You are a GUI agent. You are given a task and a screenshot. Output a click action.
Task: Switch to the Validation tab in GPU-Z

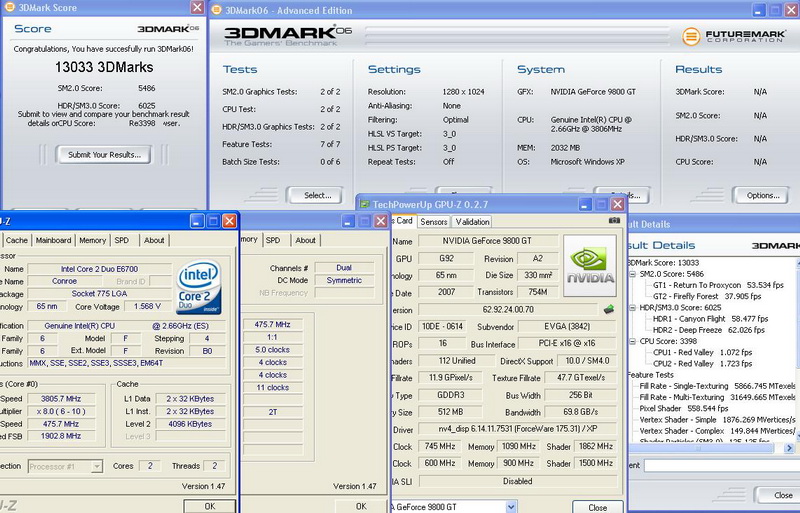472,222
